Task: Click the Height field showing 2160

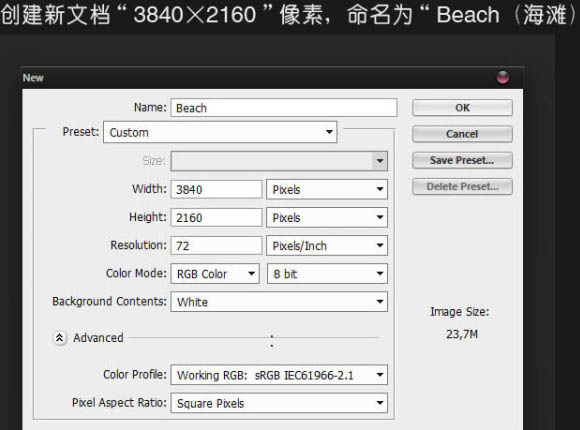Action: click(x=216, y=218)
